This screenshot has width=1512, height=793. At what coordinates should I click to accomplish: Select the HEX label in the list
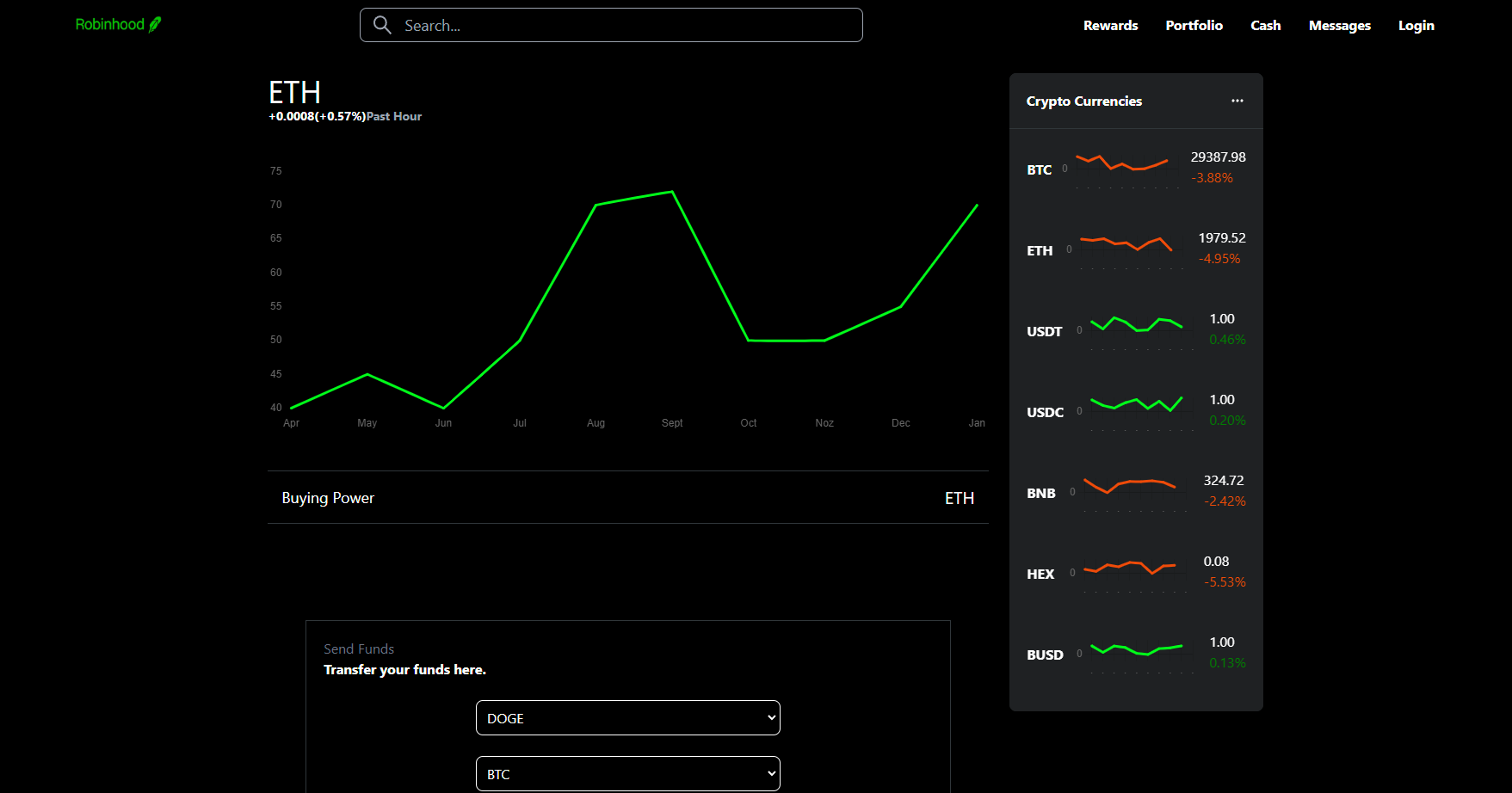pos(1040,575)
